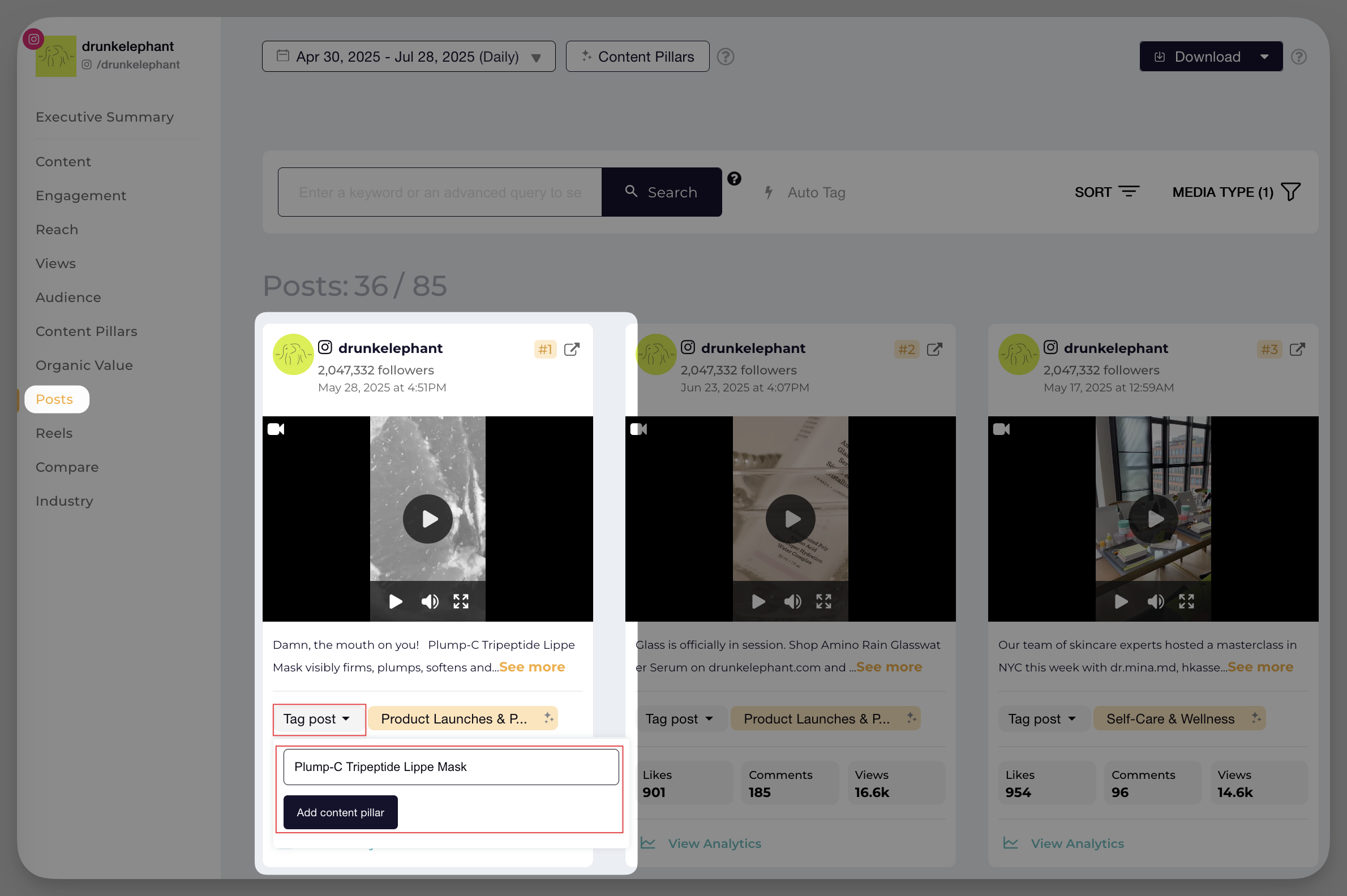The image size is (1347, 896).
Task: Play post #2 video center button
Action: (791, 519)
